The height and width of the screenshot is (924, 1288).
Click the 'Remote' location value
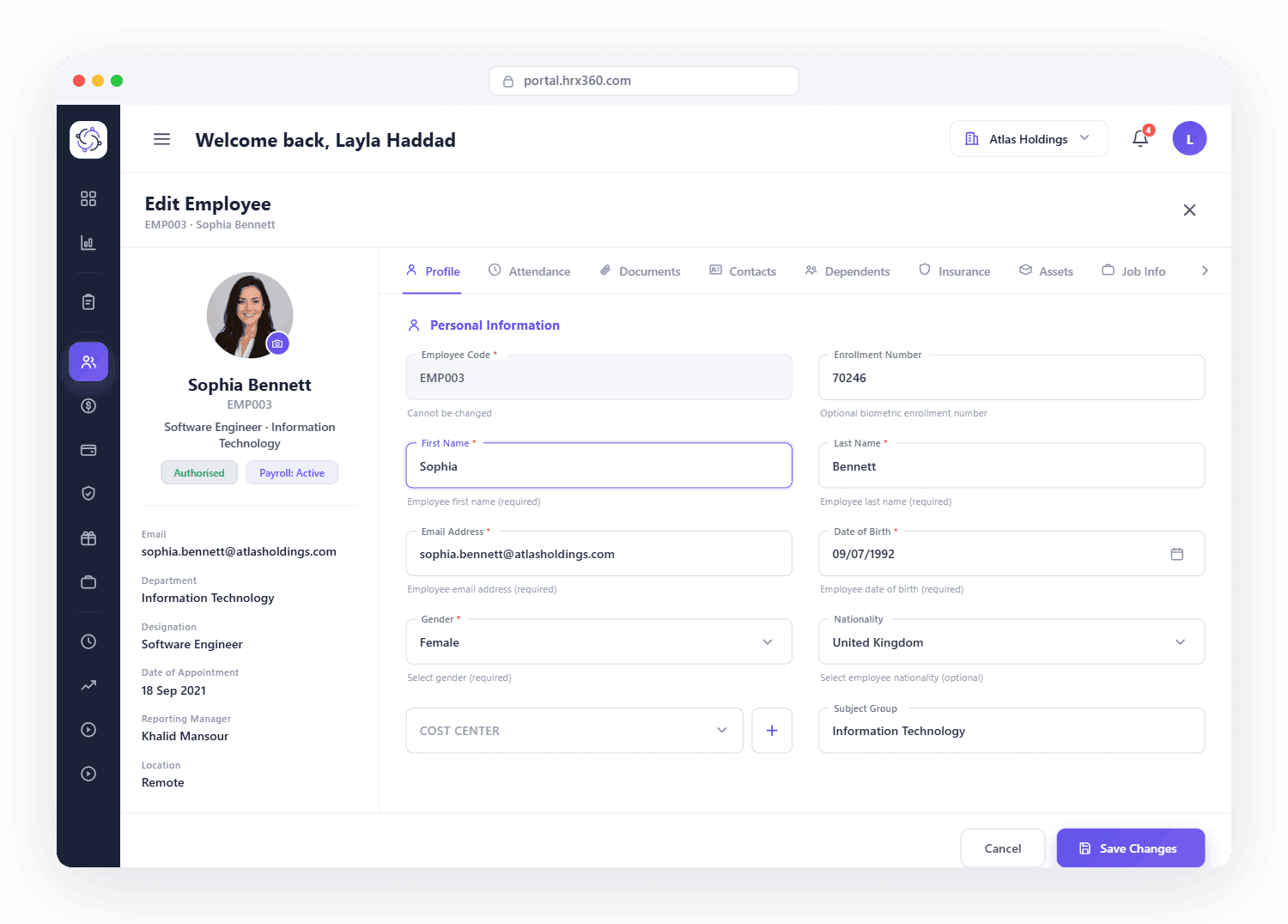pyautogui.click(x=162, y=782)
